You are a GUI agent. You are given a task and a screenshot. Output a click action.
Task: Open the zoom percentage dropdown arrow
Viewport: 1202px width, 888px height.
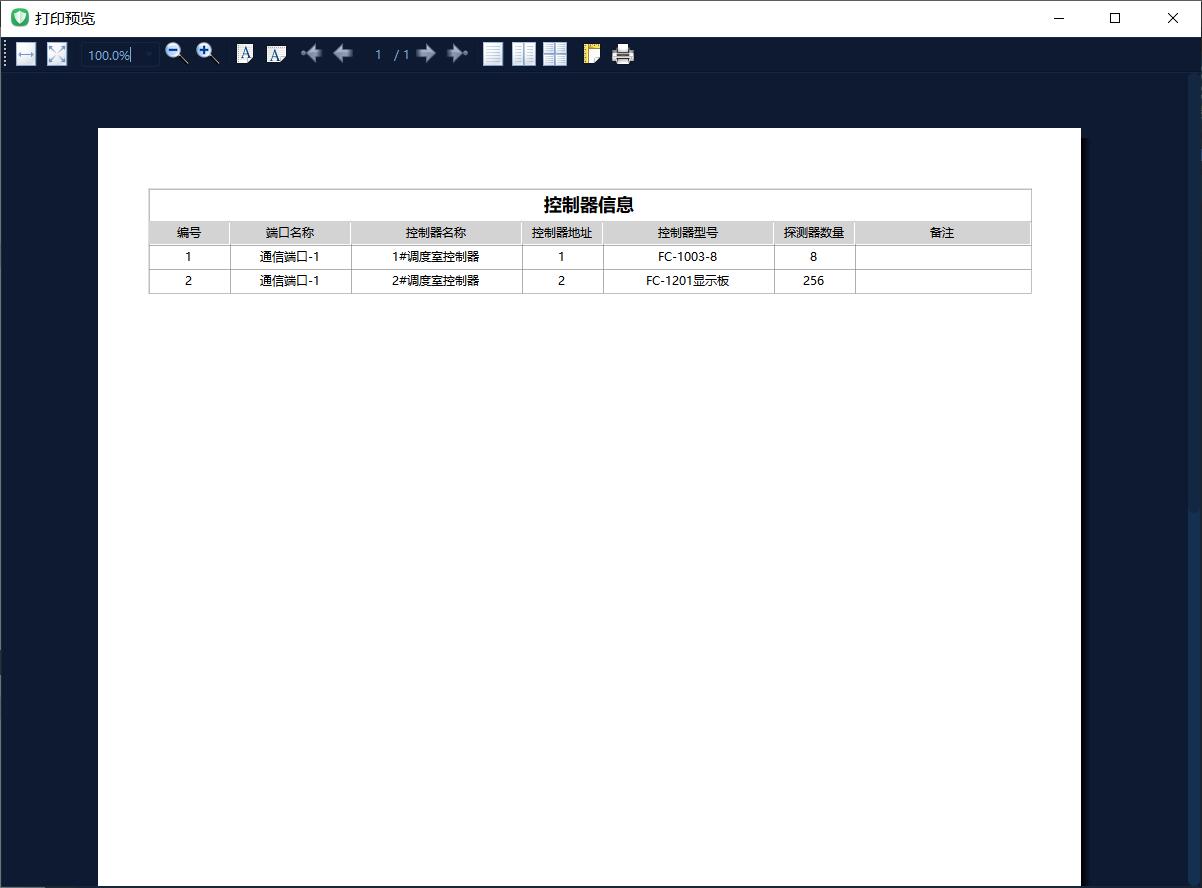coord(149,55)
